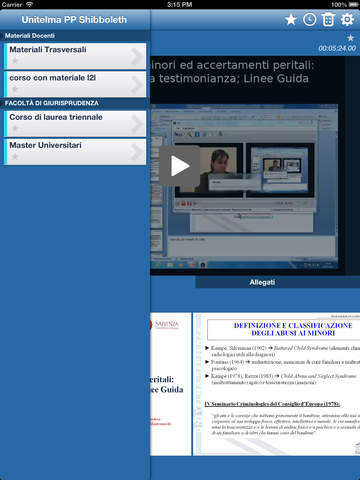Viewport: 360px width, 480px height.
Task: Toggle favorite star on Corso di laurea triennale
Action: [15, 128]
